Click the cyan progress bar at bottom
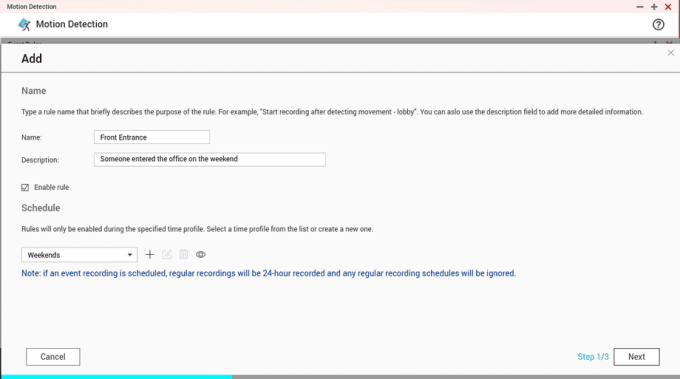The width and height of the screenshot is (680, 379). coord(116,377)
